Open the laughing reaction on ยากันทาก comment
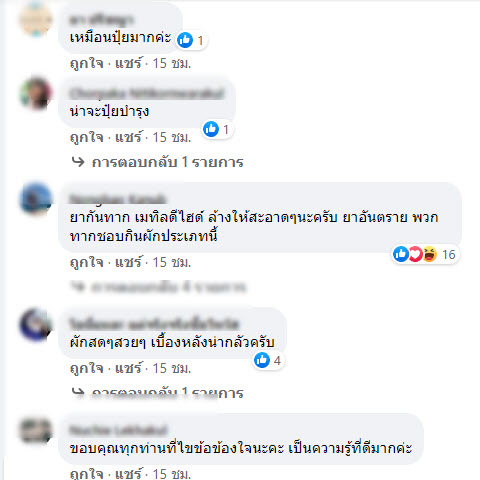The width and height of the screenshot is (480, 480). tap(430, 254)
